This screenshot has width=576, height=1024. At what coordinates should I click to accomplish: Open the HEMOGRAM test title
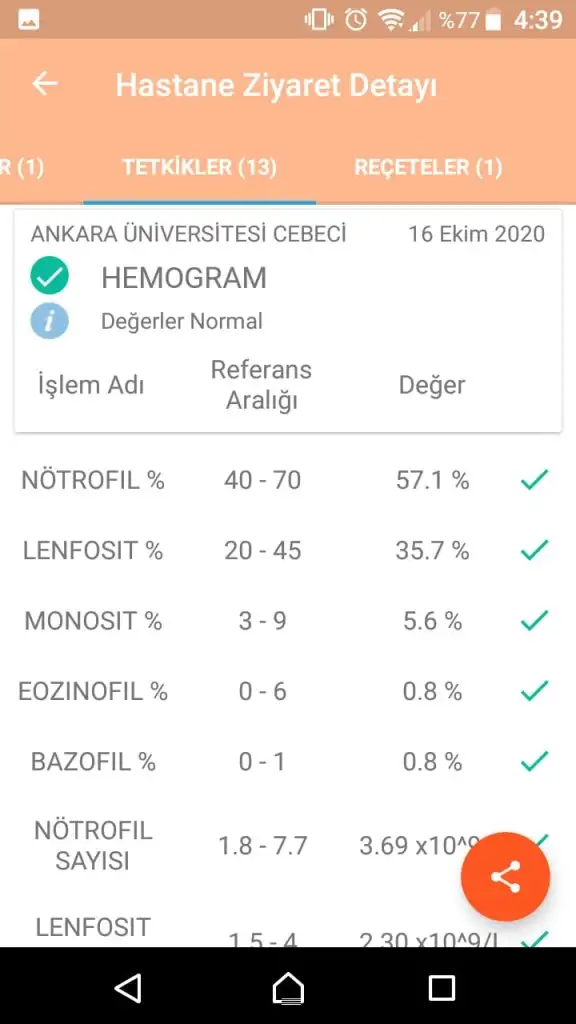pyautogui.click(x=184, y=278)
